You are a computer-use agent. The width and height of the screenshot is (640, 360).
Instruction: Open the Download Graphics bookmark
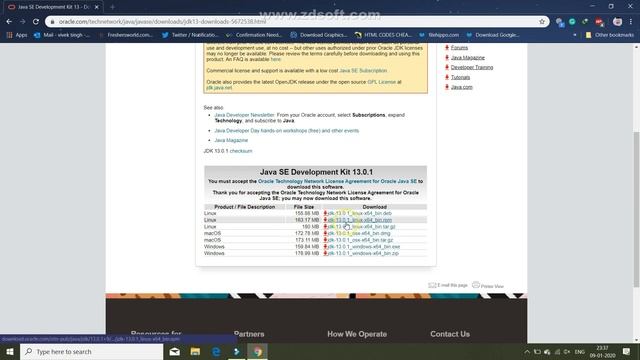point(318,35)
